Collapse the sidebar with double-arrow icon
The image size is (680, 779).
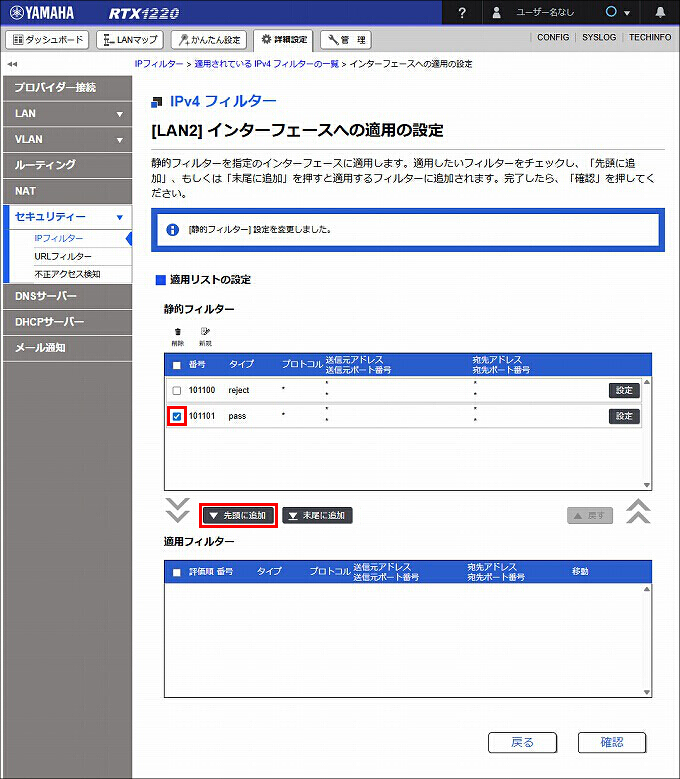12,64
